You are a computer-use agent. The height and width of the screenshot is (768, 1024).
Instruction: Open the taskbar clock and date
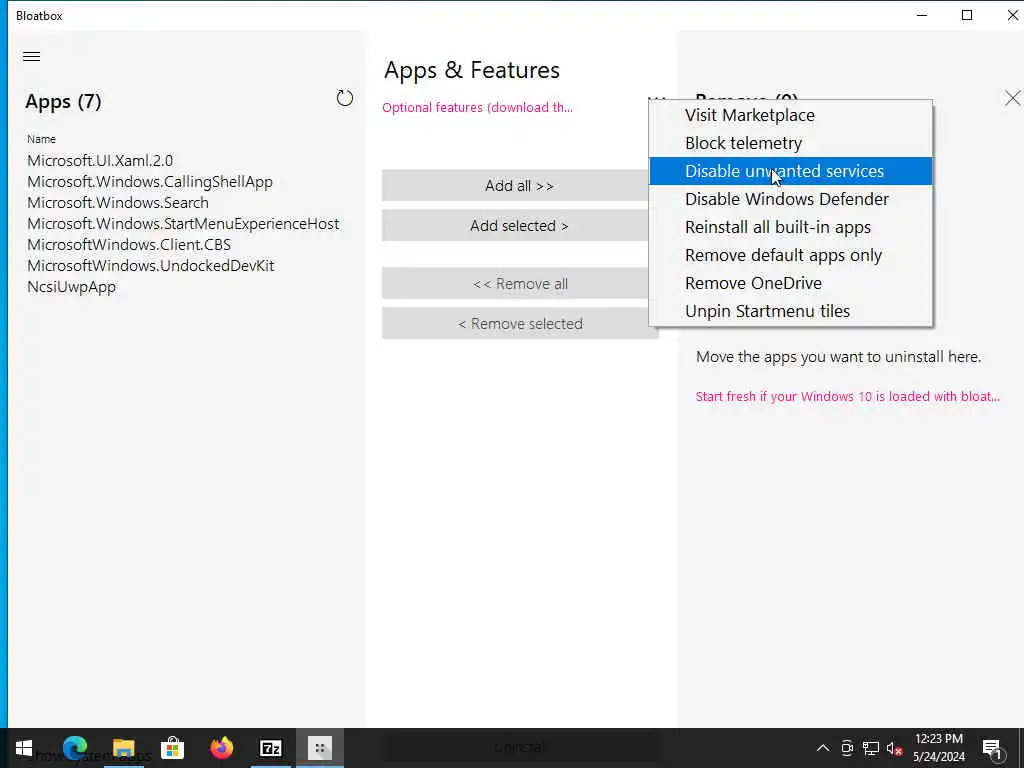[938, 748]
